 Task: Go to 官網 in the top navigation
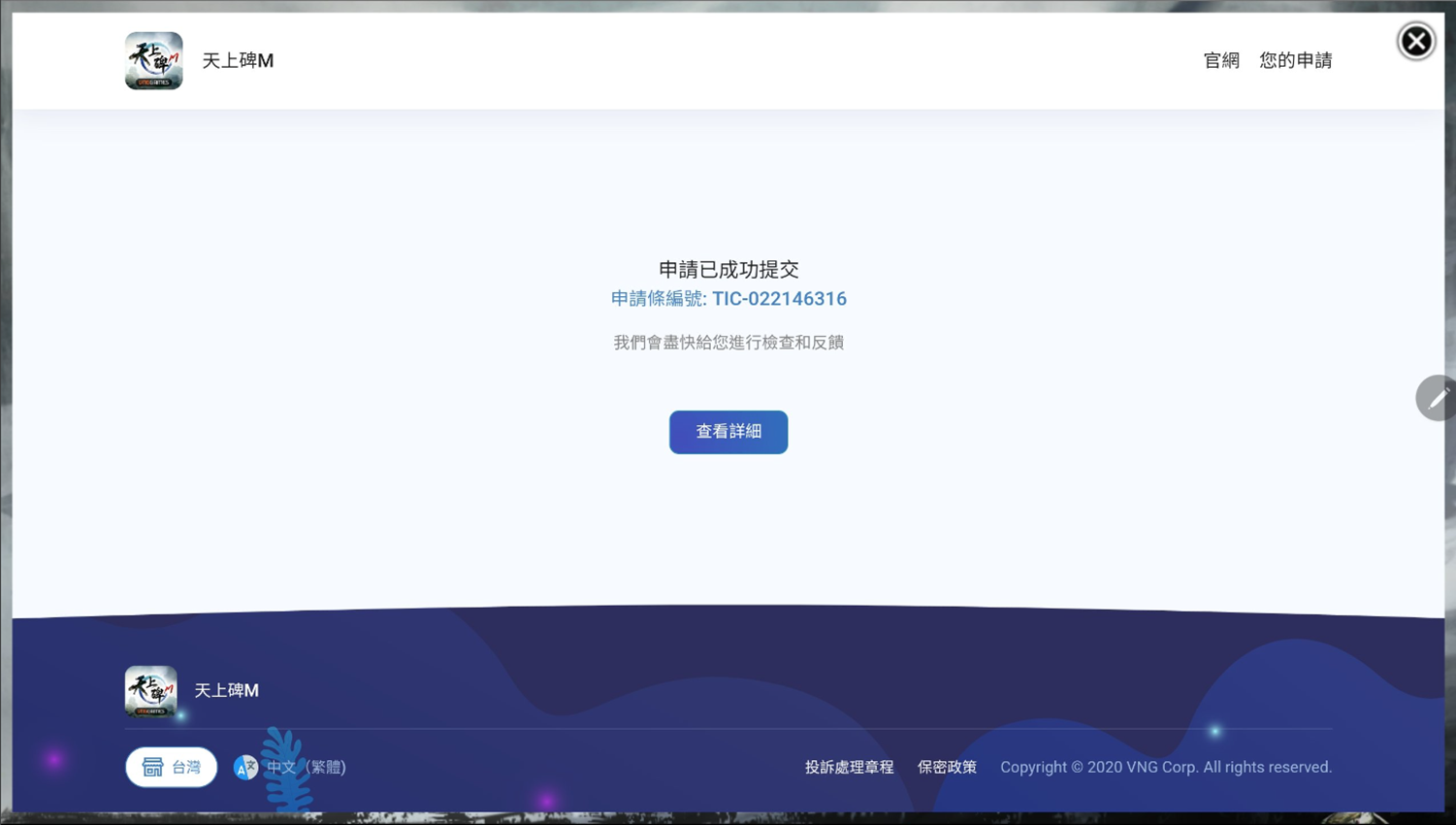tap(1220, 60)
